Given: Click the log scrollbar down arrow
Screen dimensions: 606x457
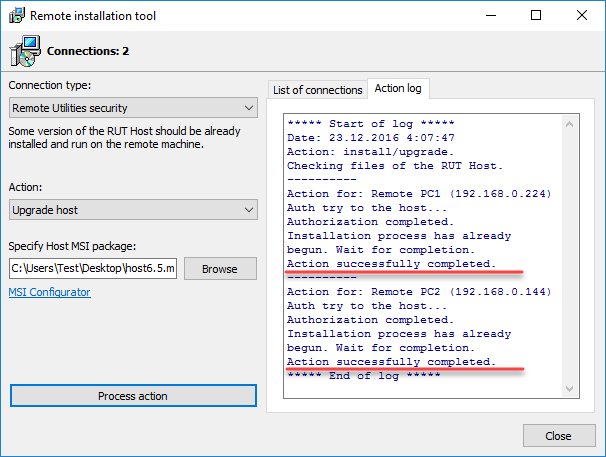Looking at the screenshot, I should click(569, 390).
